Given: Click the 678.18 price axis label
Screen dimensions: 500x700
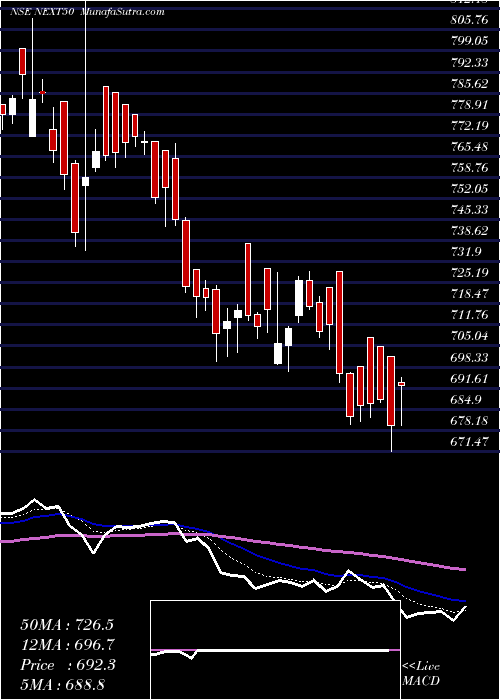Looking at the screenshot, I should 468,421.
